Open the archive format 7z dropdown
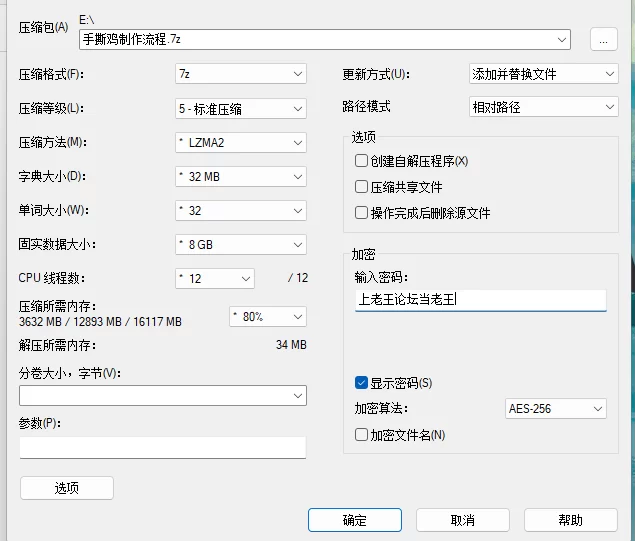The width and height of the screenshot is (636, 541). pos(241,74)
